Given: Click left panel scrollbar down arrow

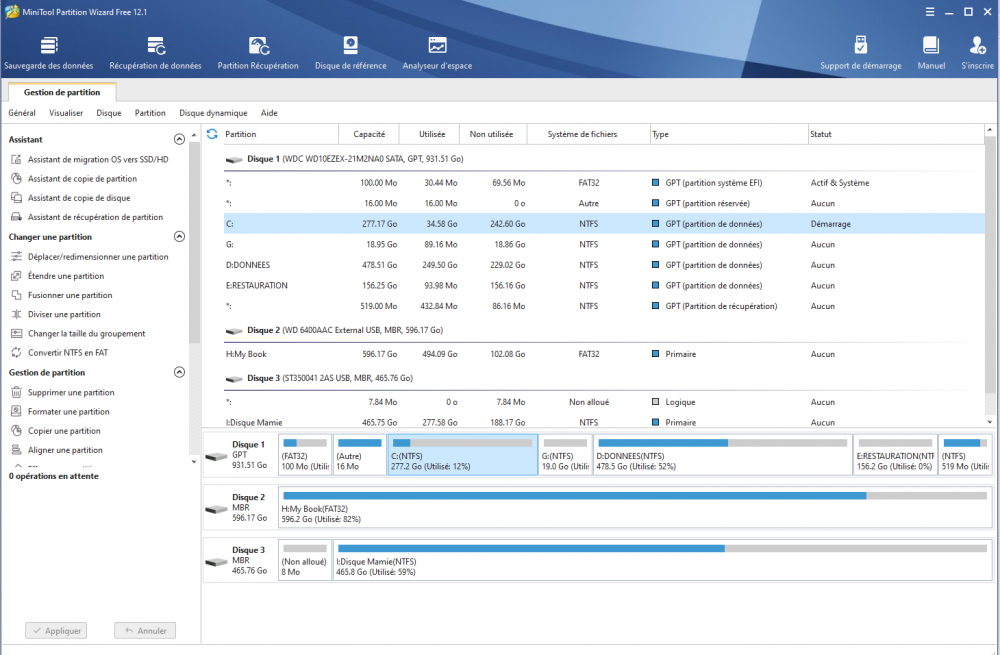Looking at the screenshot, I should click(194, 462).
